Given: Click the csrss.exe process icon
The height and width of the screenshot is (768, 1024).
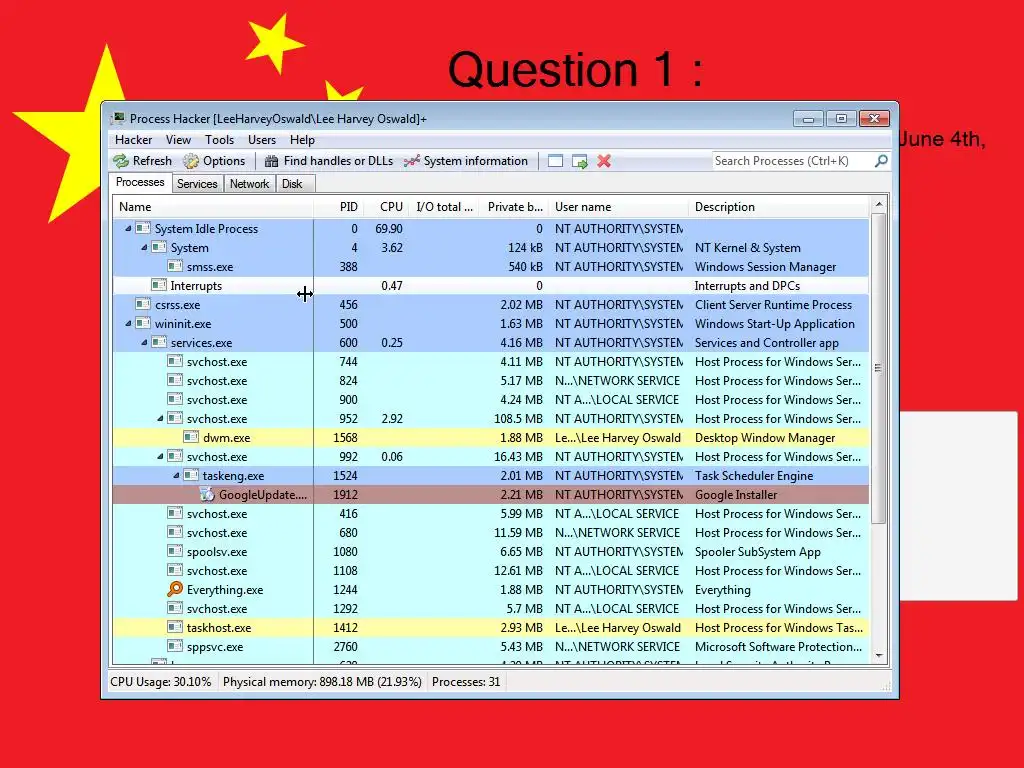Looking at the screenshot, I should coord(142,304).
